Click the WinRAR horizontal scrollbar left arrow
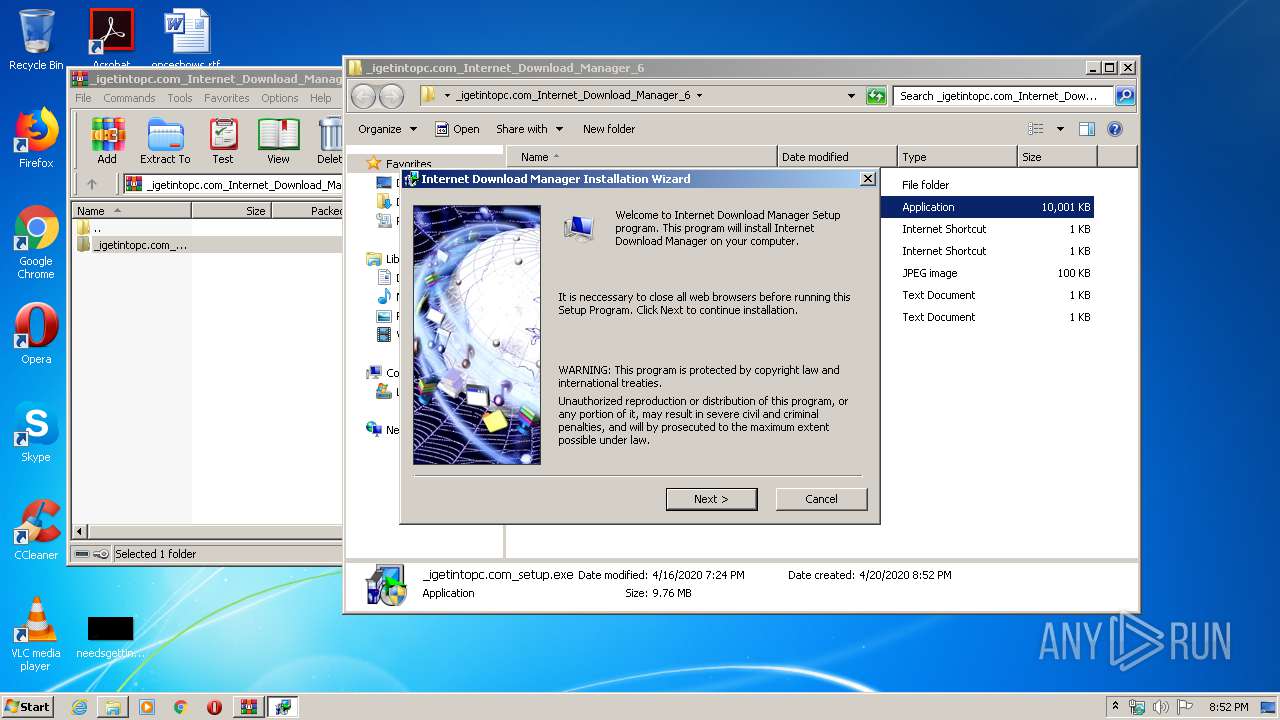Viewport: 1280px width, 720px height. 81,531
